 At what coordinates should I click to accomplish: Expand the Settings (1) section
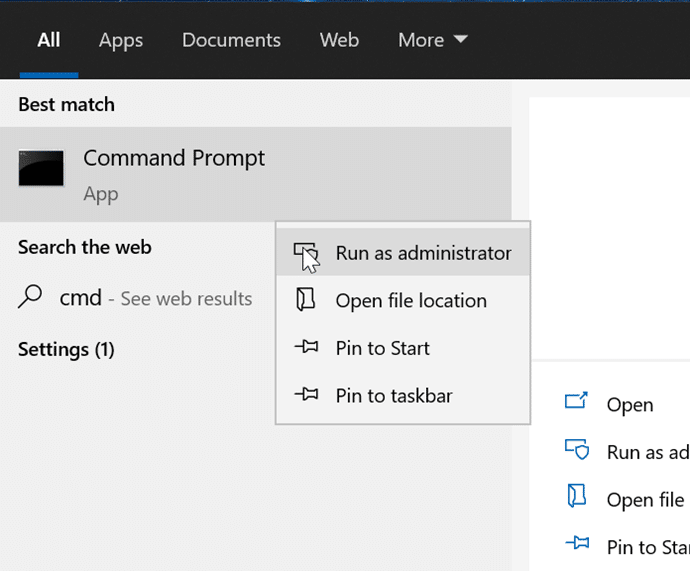(x=66, y=350)
